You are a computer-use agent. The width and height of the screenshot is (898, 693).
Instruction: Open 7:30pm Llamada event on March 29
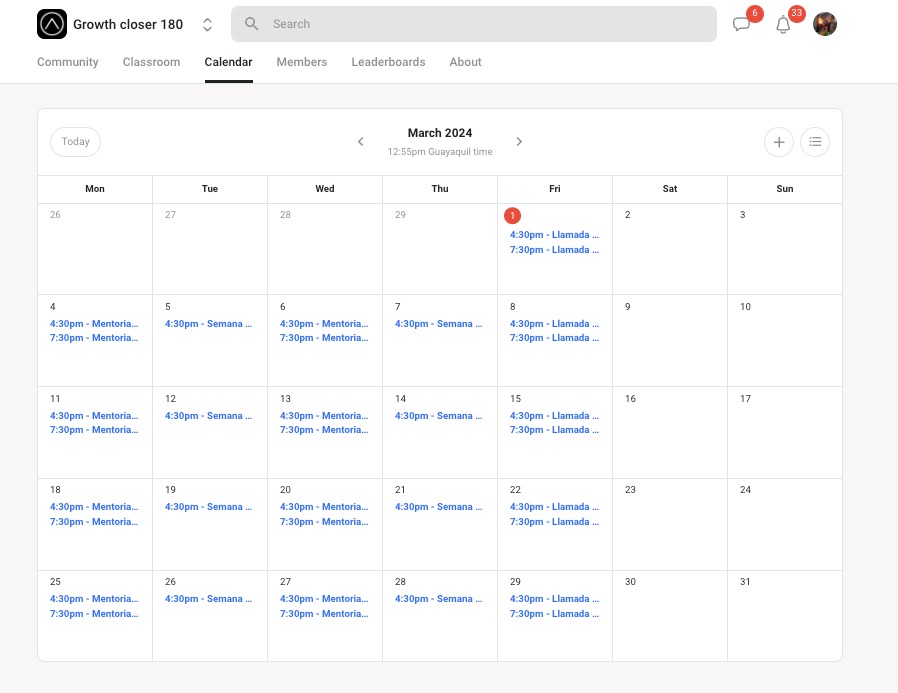pyautogui.click(x=554, y=614)
